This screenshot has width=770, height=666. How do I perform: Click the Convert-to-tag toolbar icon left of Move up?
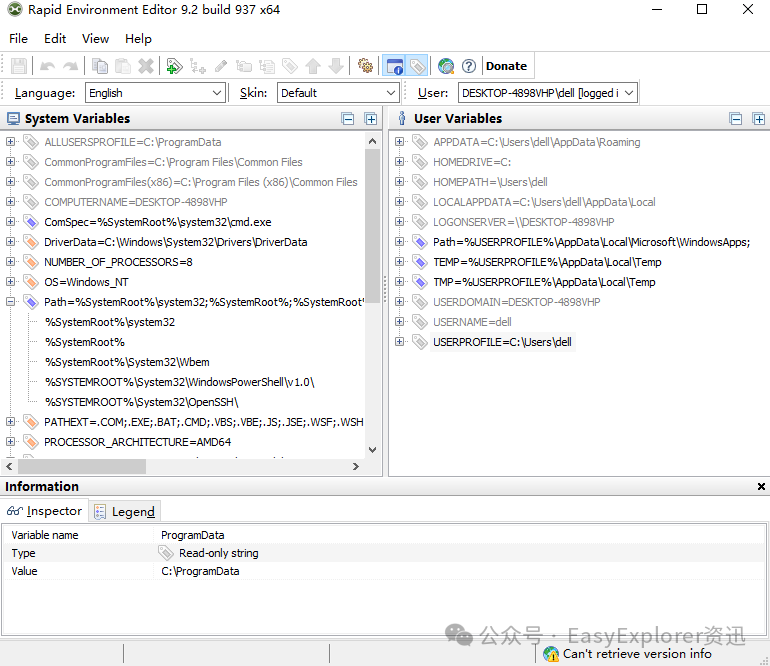click(290, 66)
